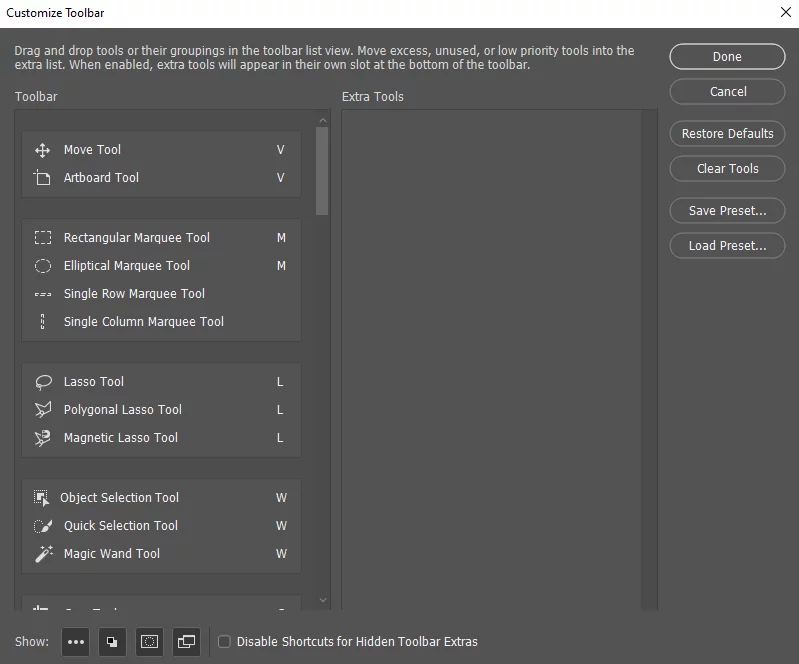Select the 'Artboard Tool' label
The image size is (799, 664).
(x=101, y=178)
